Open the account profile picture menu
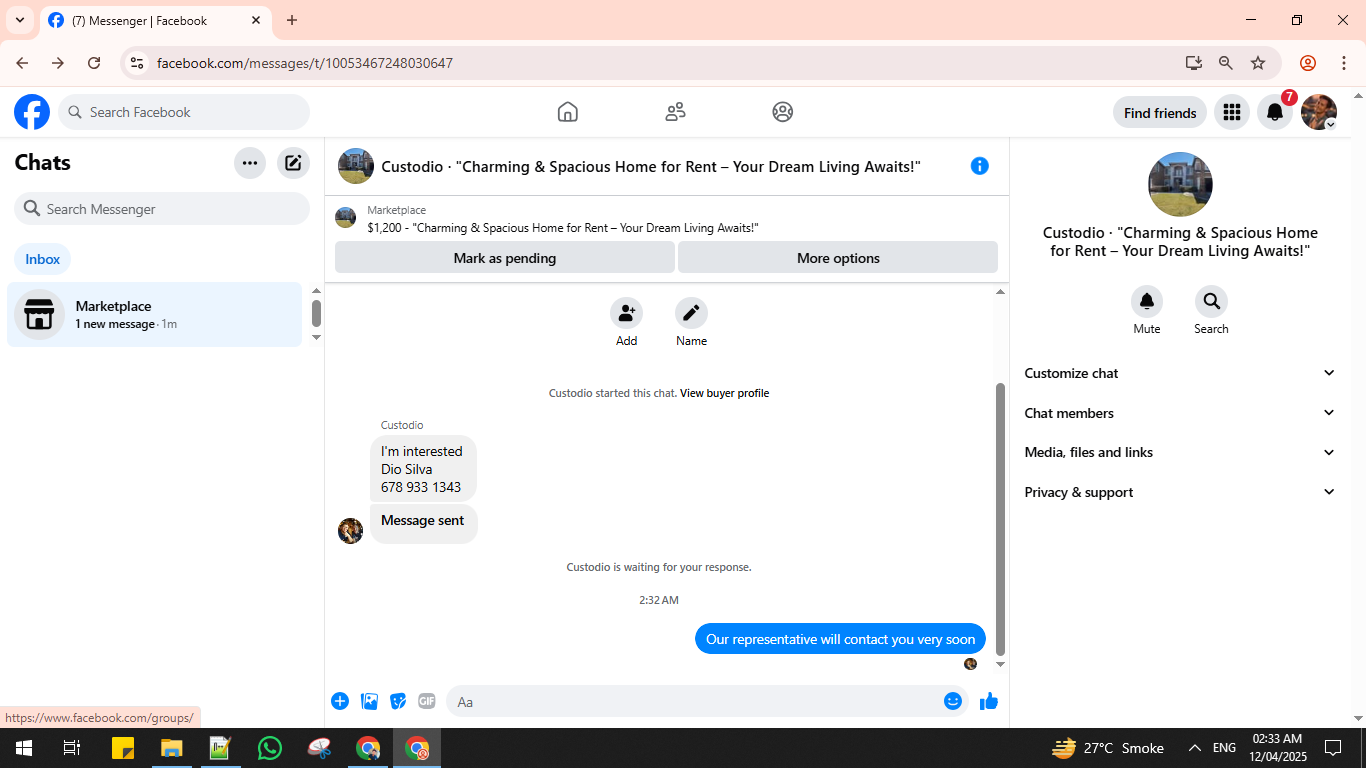Viewport: 1366px width, 768px height. click(1319, 112)
